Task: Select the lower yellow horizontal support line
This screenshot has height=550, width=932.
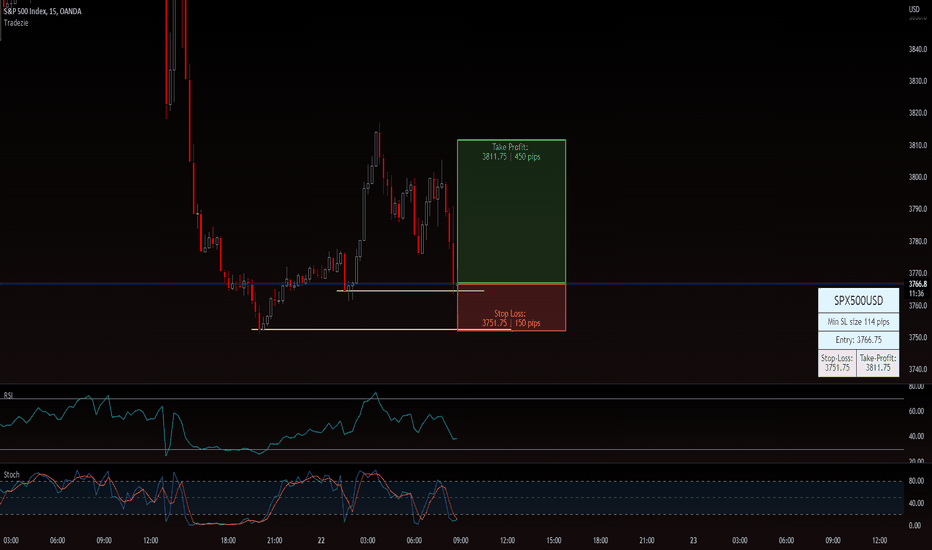Action: pos(380,329)
